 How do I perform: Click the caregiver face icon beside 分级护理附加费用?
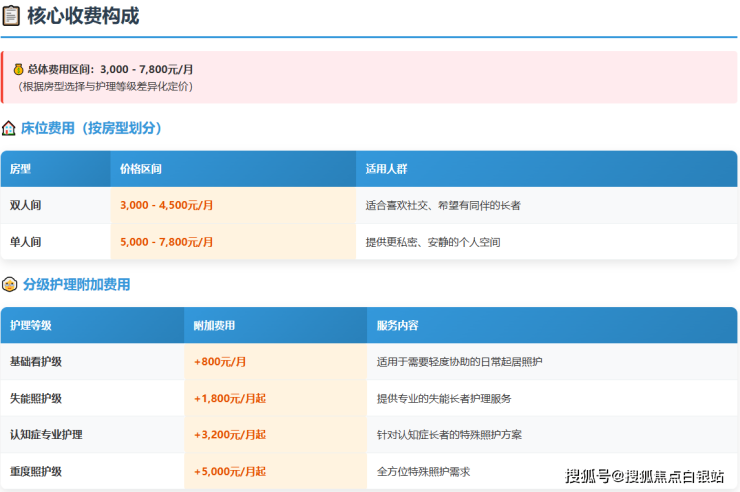(10, 285)
